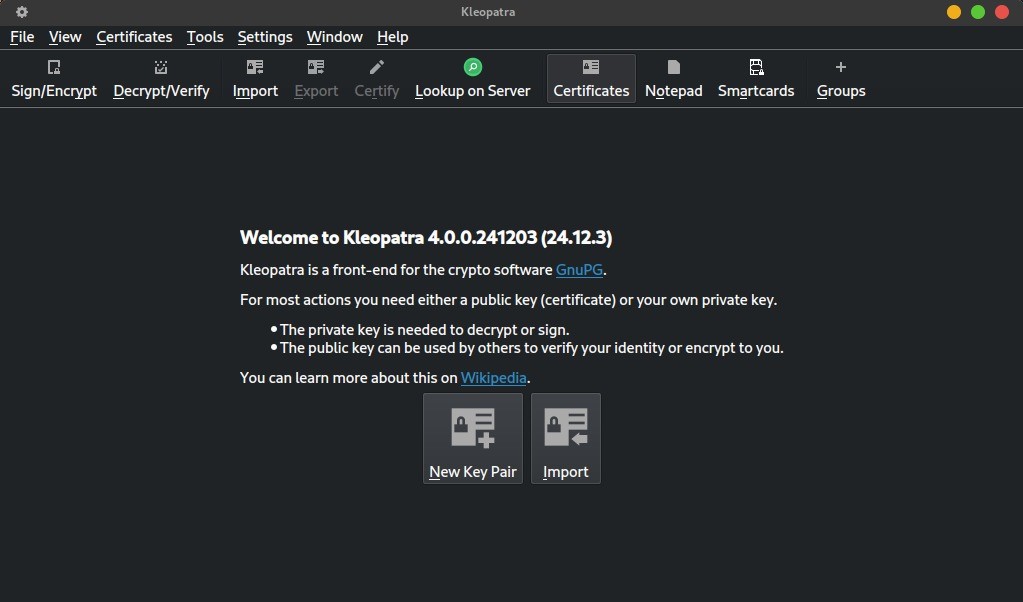
Task: Open the View menu
Action: coord(65,37)
